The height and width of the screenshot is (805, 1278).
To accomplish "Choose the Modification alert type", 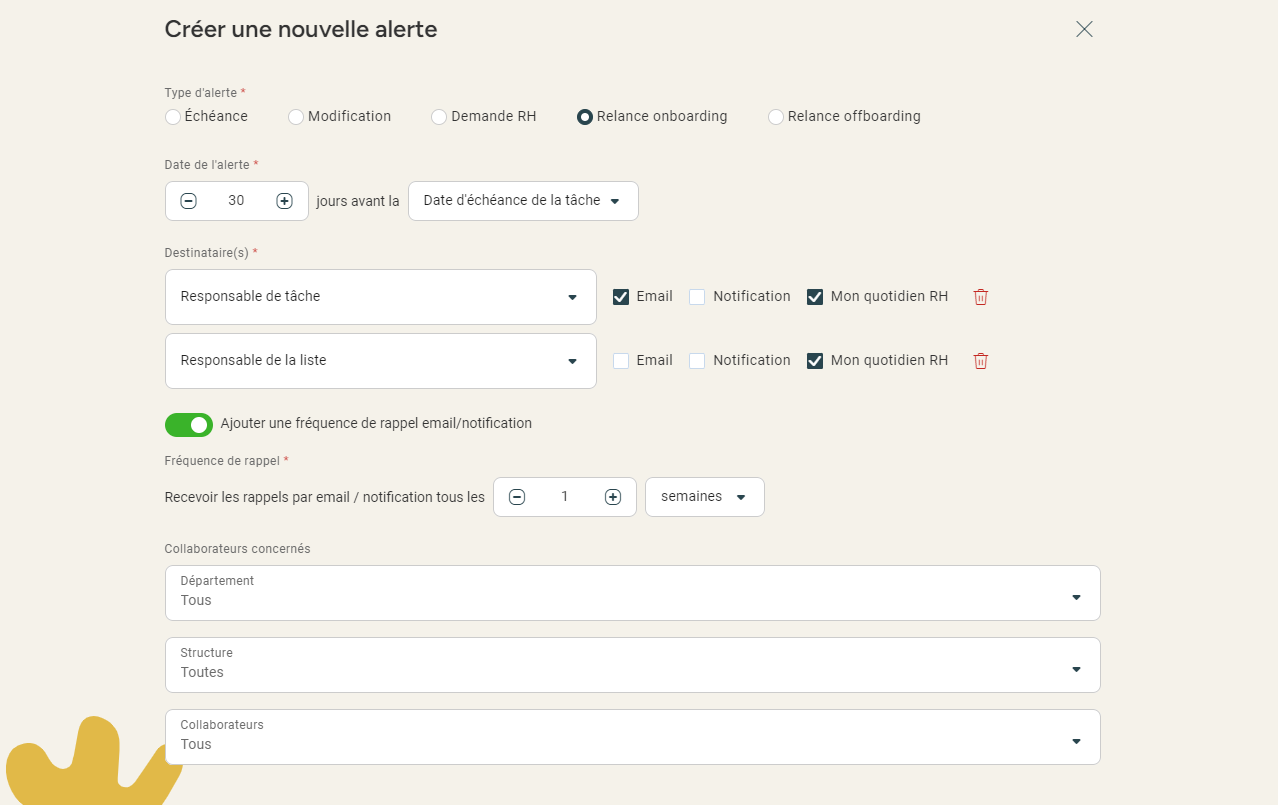I will [x=296, y=117].
